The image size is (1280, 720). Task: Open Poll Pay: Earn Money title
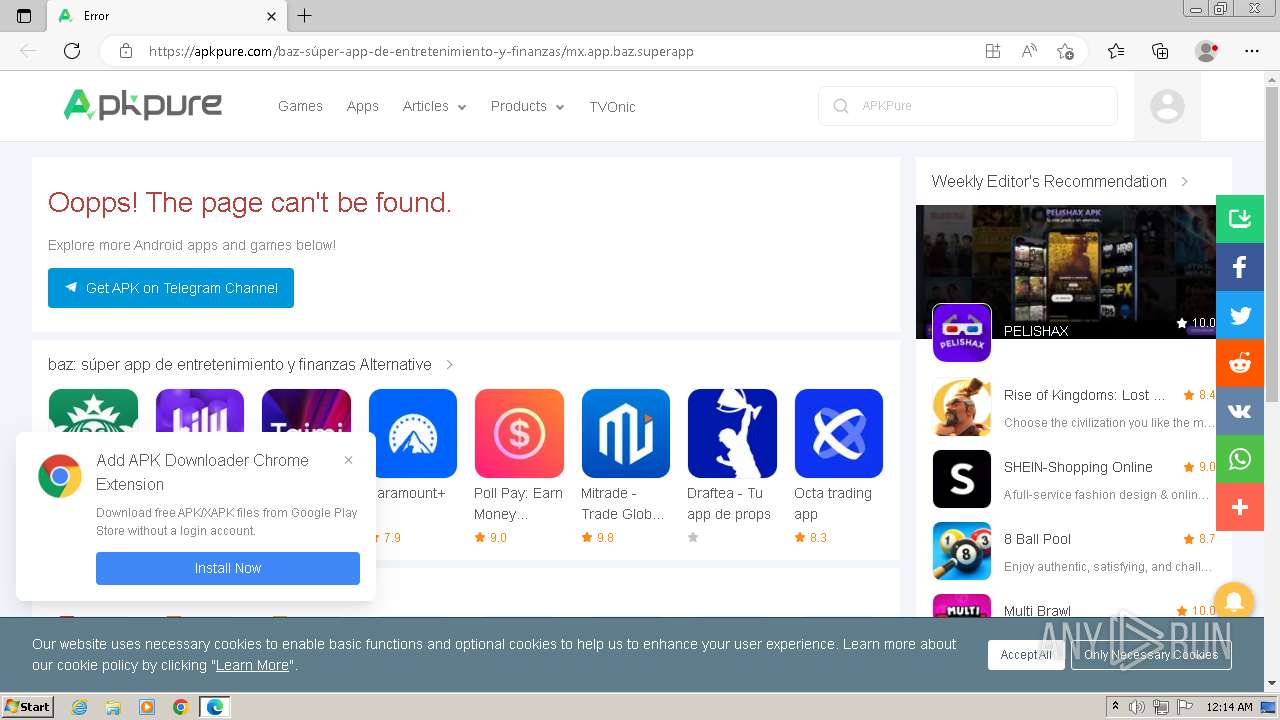(x=518, y=503)
